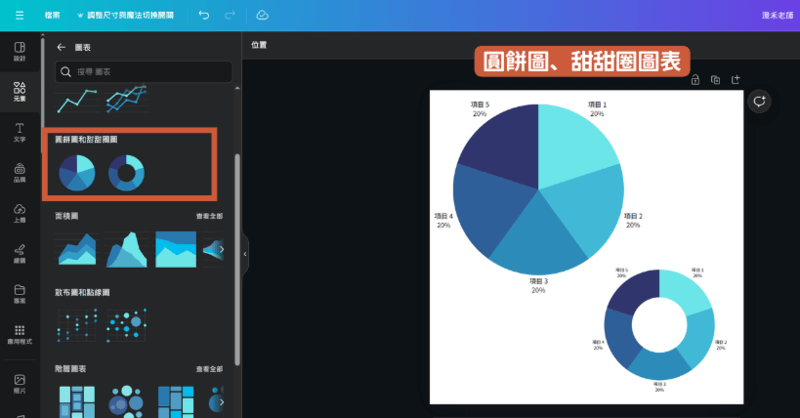Open the 檔案 (File) menu
Viewport: 800px width, 418px height.
(52, 16)
